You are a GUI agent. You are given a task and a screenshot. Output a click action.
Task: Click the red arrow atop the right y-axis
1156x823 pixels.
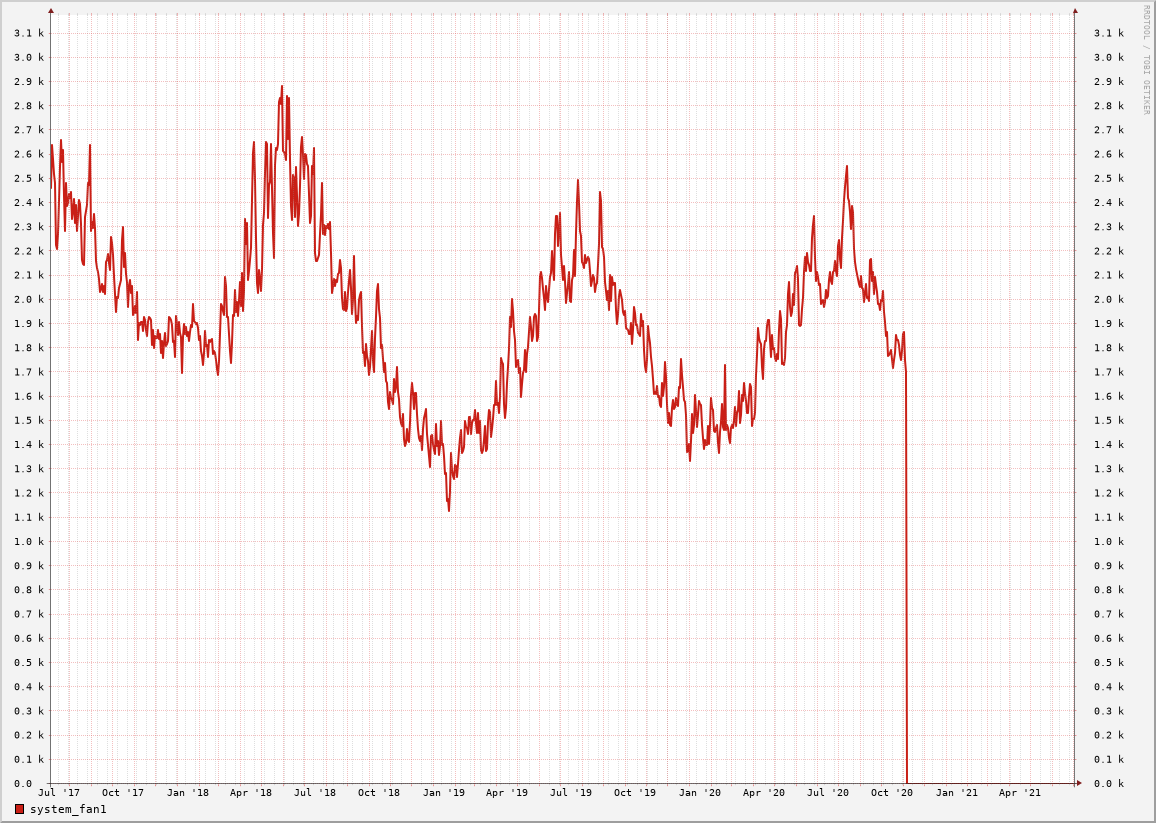pyautogui.click(x=1075, y=11)
